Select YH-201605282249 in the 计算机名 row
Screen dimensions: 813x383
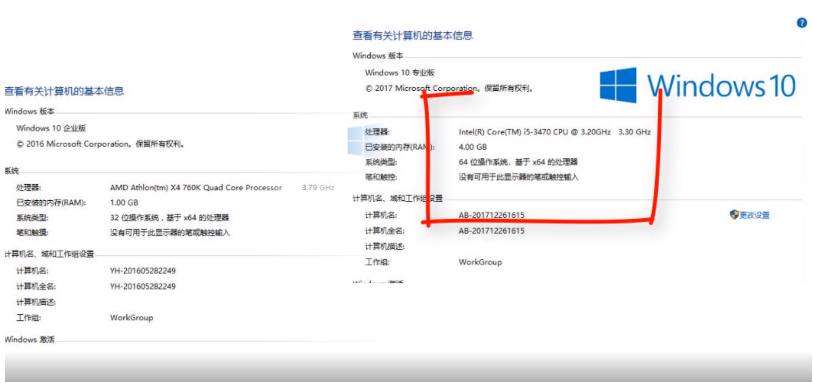point(143,271)
